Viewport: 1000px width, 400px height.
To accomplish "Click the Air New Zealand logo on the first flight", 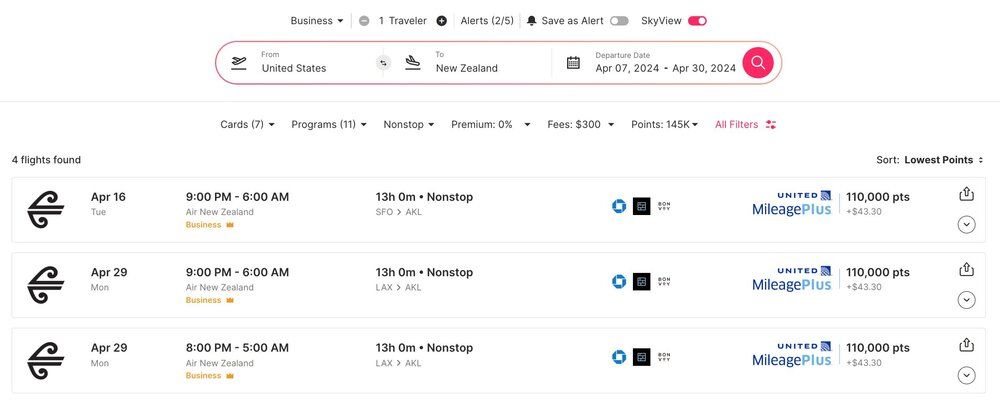I will [46, 210].
